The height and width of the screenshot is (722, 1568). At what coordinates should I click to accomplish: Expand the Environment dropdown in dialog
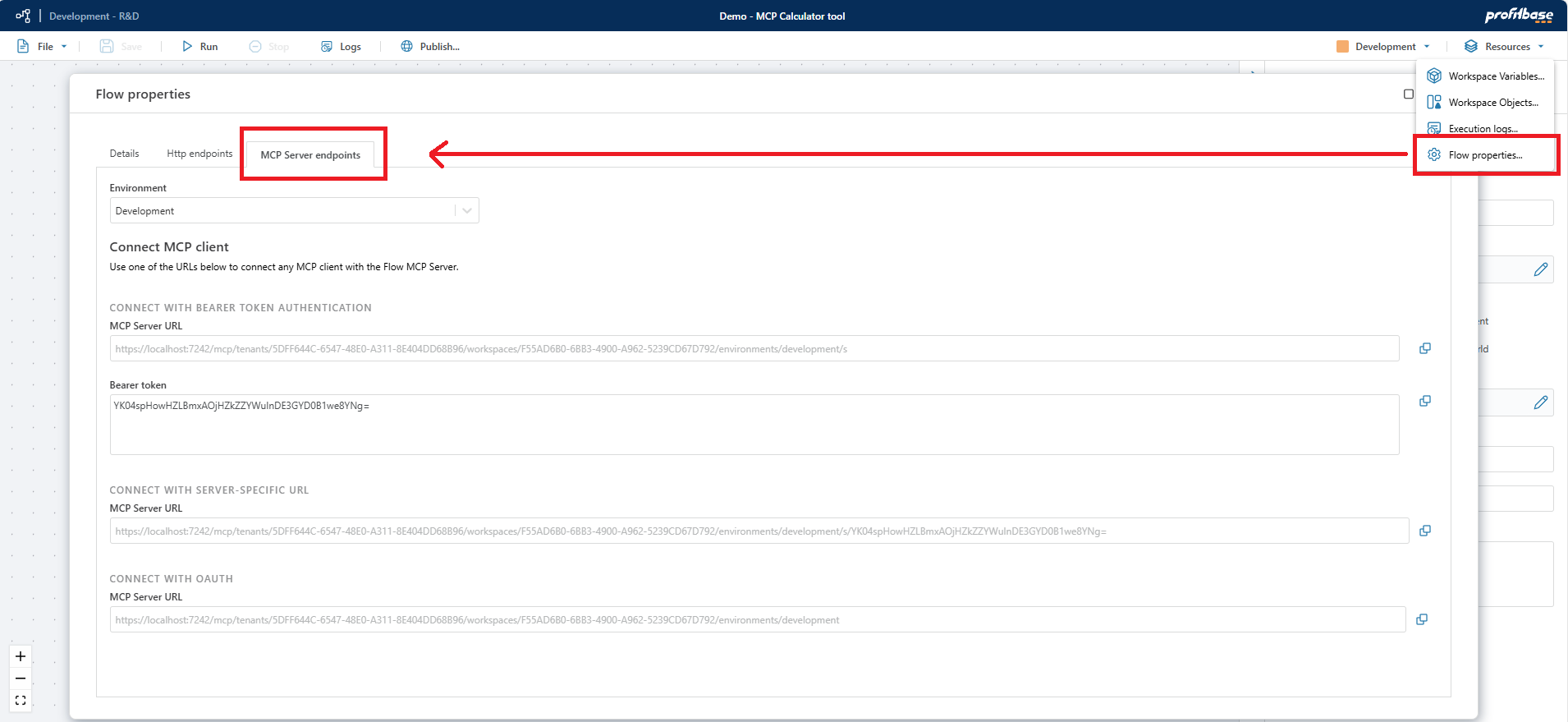[466, 211]
